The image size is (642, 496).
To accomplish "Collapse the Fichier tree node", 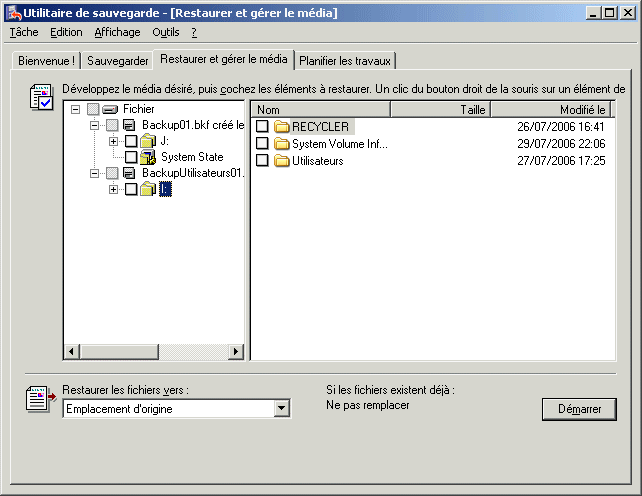I will pos(77,109).
